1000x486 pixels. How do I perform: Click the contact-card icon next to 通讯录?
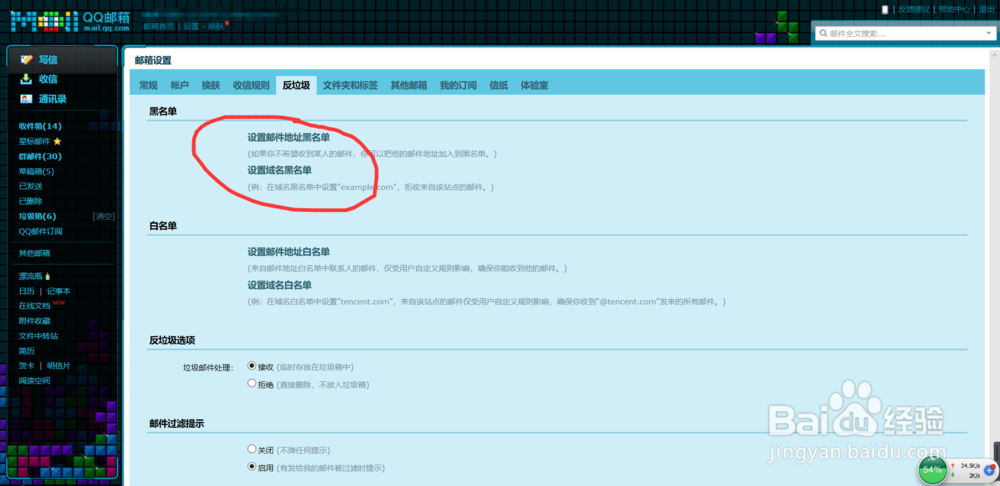click(26, 99)
